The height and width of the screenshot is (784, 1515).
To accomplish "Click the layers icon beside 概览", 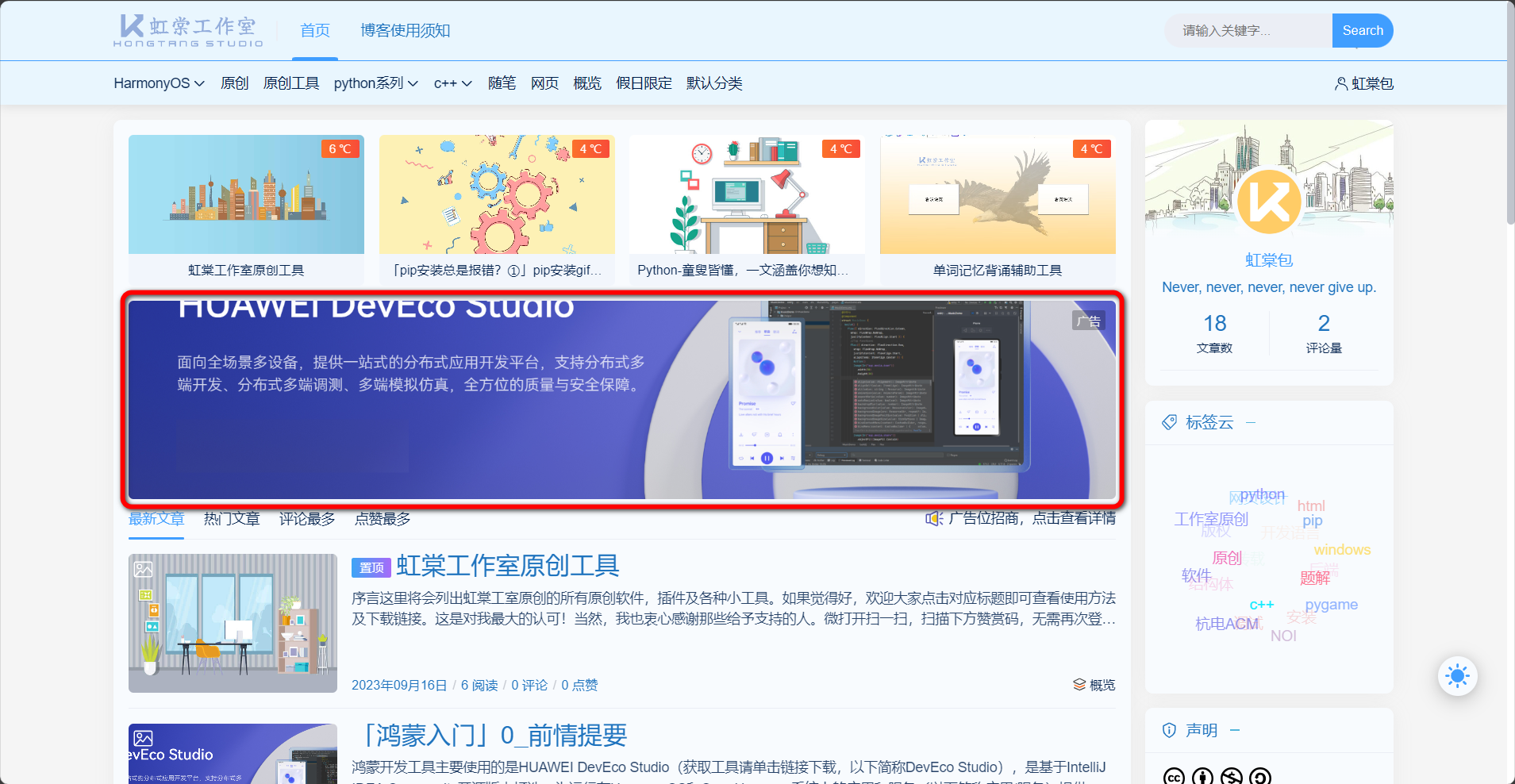I will click(x=1079, y=685).
